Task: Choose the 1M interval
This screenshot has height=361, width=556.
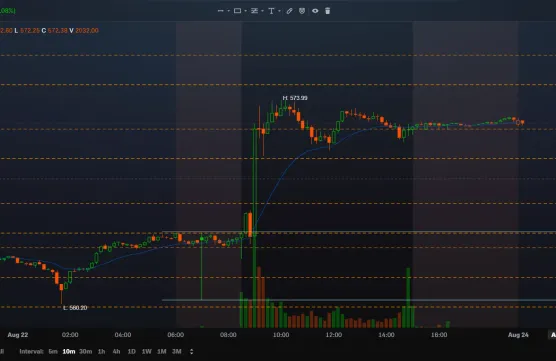Action: click(162, 351)
